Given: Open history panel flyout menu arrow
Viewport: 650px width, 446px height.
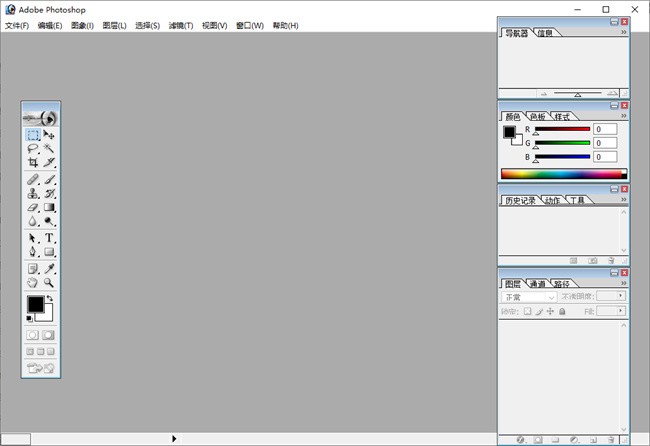Looking at the screenshot, I should [624, 200].
